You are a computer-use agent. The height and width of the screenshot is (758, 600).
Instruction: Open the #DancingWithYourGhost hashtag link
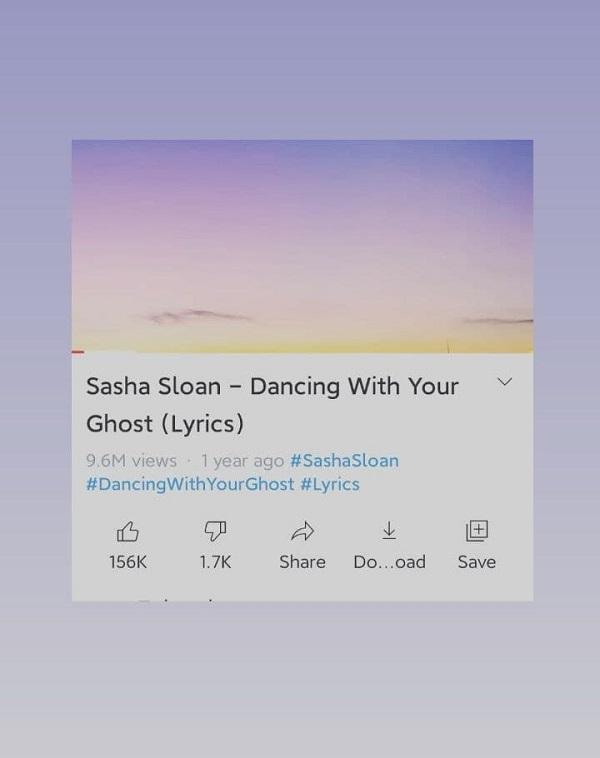[190, 484]
